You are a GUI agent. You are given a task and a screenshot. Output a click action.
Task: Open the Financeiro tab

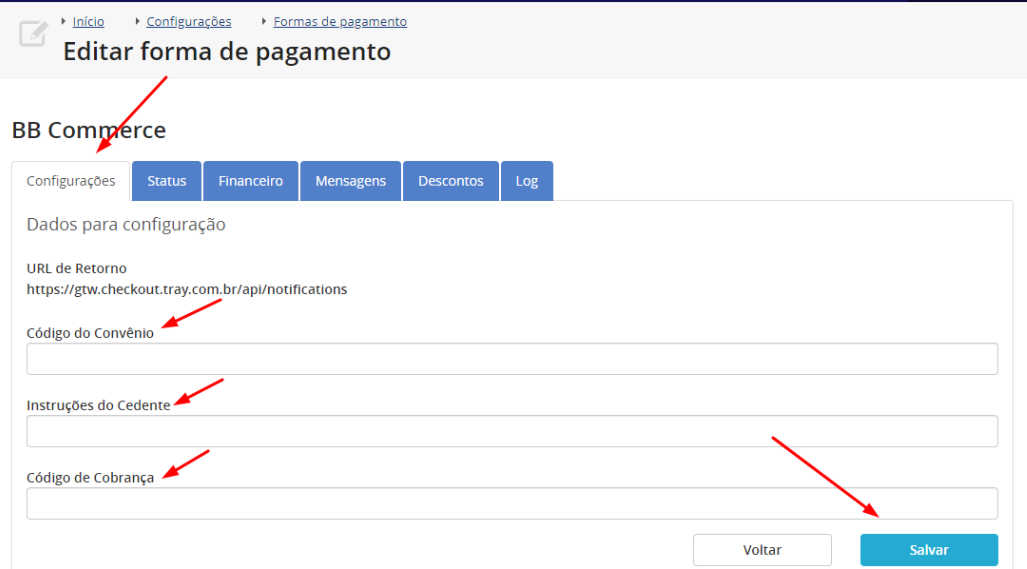pos(251,181)
